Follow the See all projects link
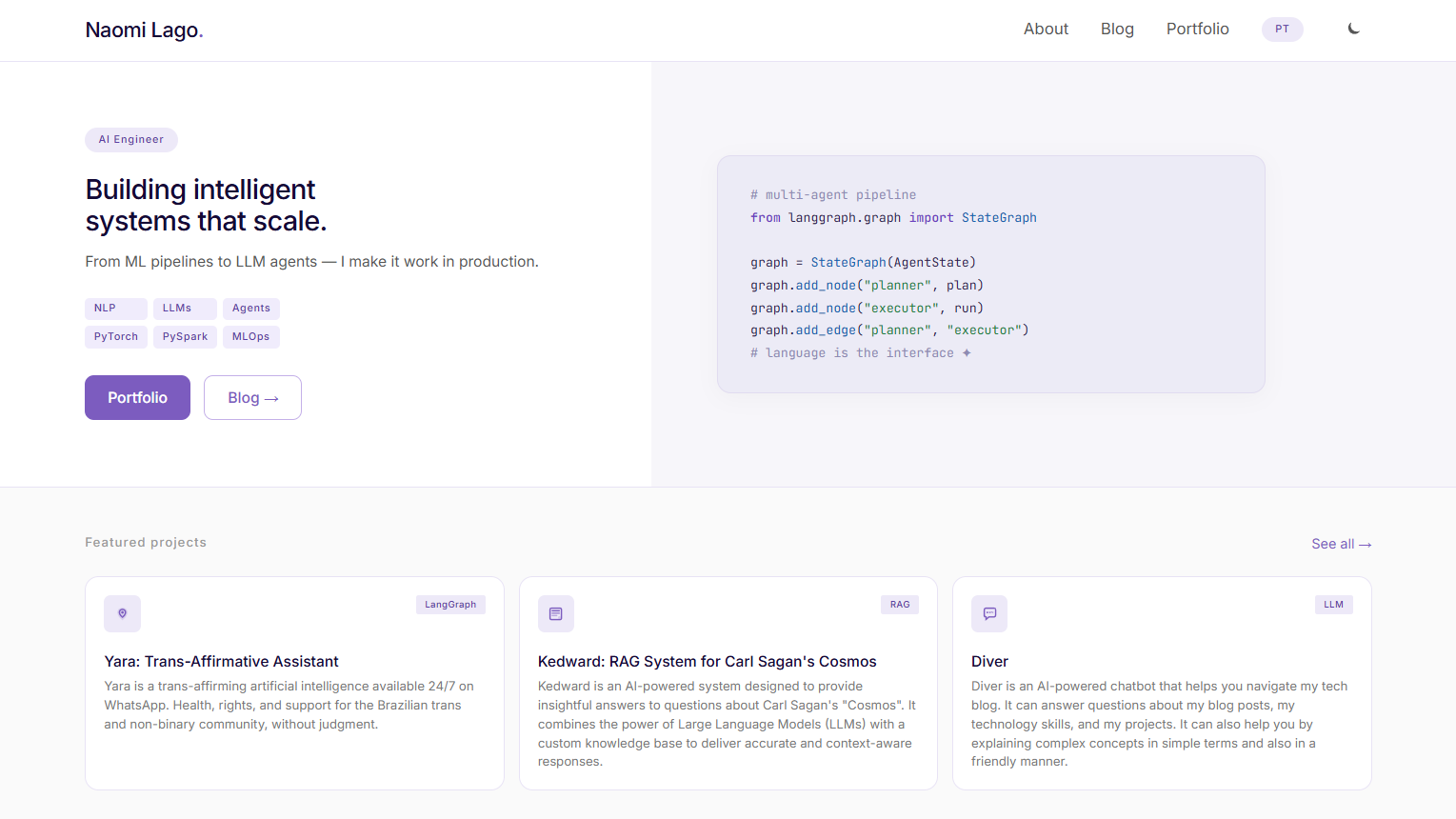The width and height of the screenshot is (1456, 819). [x=1341, y=544]
